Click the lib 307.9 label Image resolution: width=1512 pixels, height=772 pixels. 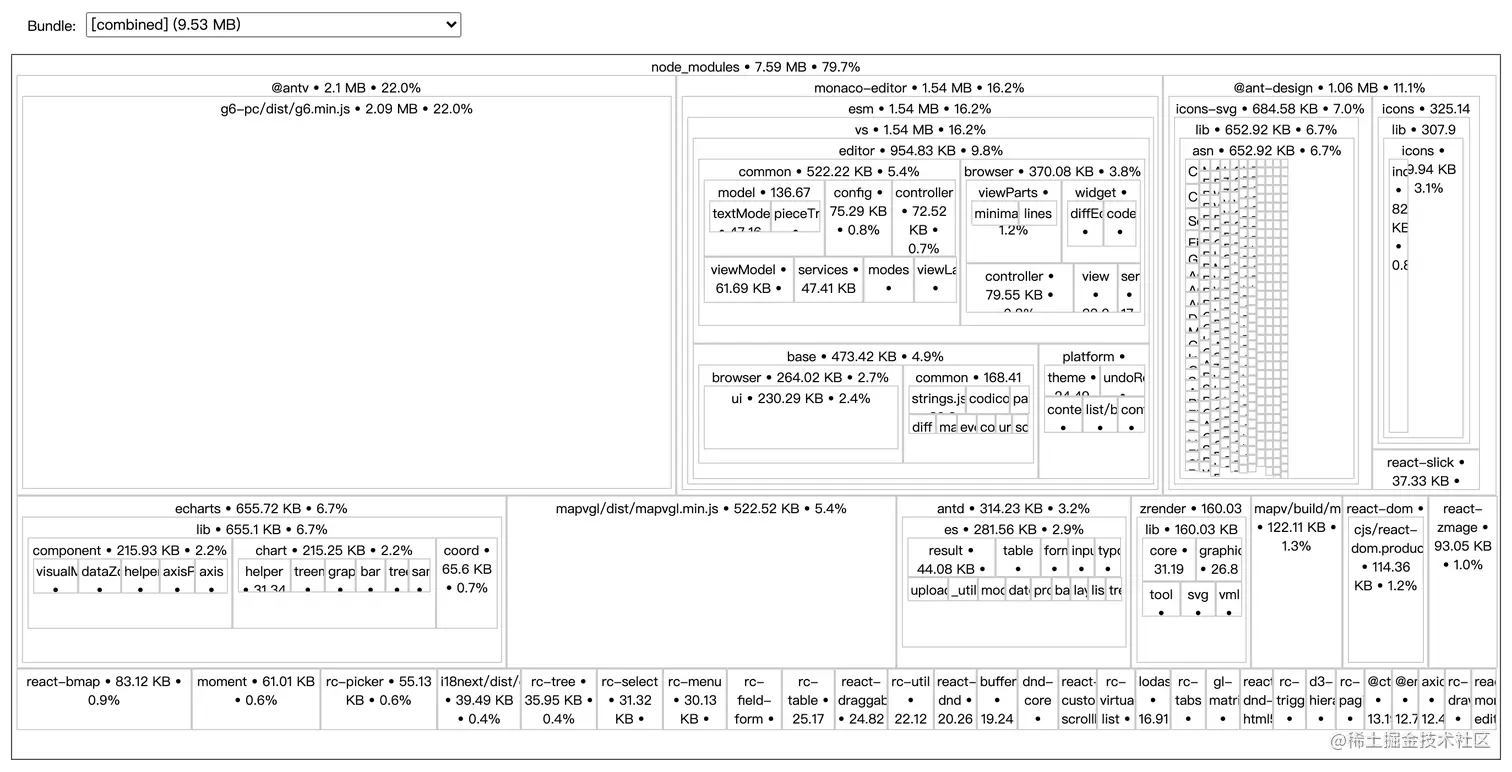[1423, 130]
